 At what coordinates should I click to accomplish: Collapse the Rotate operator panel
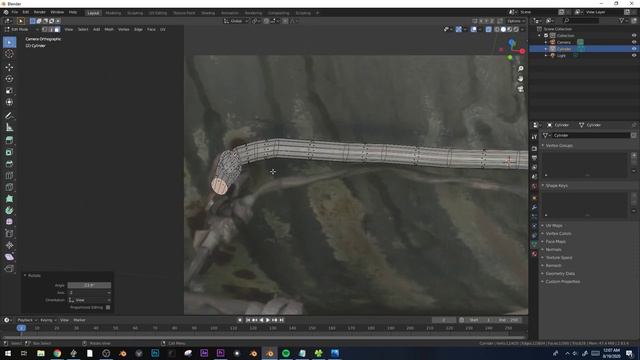pyautogui.click(x=25, y=276)
